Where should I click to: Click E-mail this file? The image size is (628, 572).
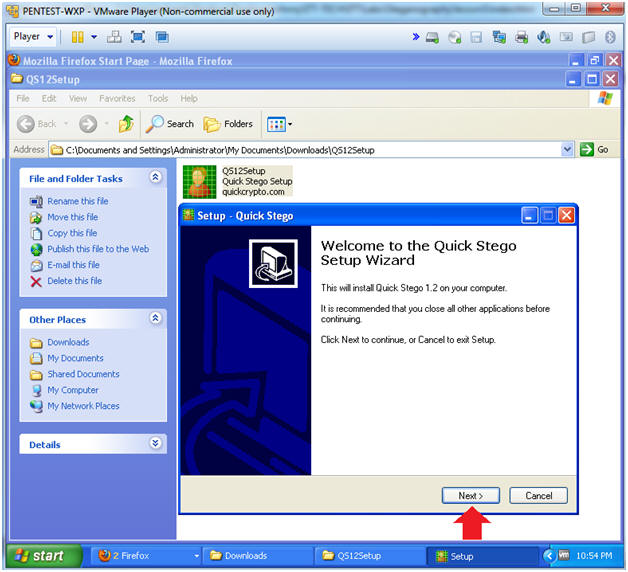coord(73,265)
